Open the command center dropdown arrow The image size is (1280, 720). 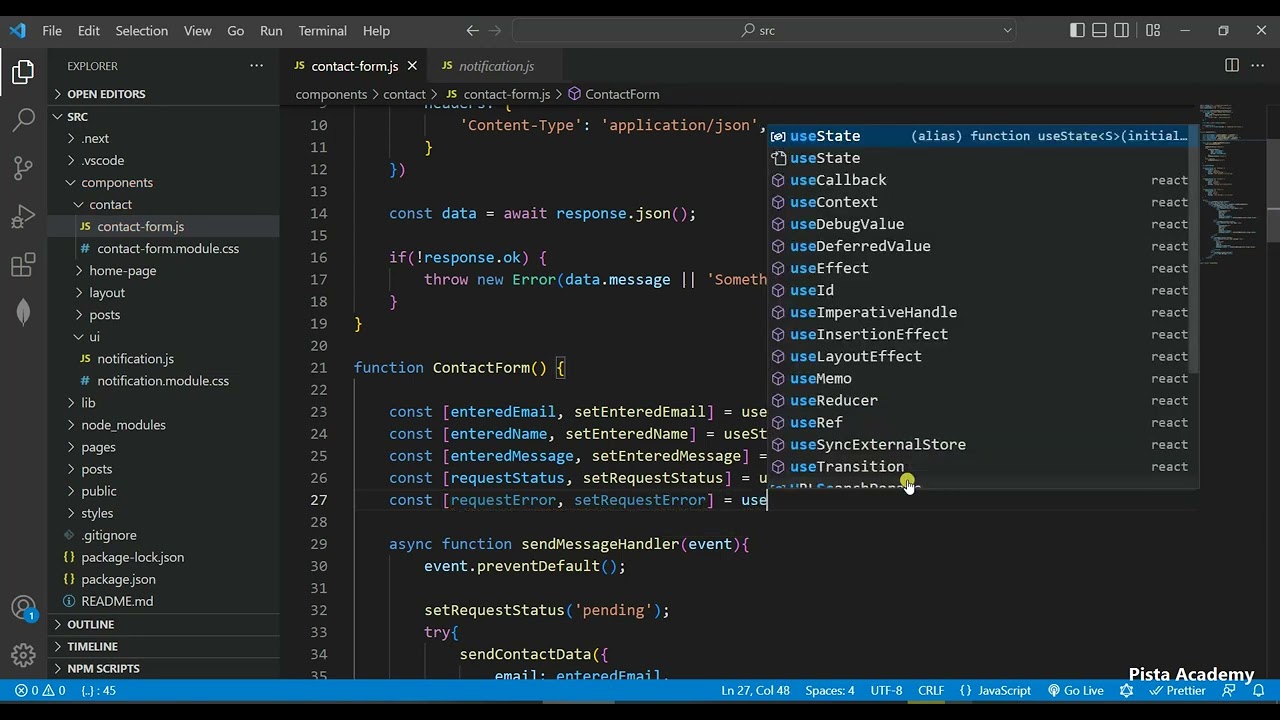point(1007,30)
